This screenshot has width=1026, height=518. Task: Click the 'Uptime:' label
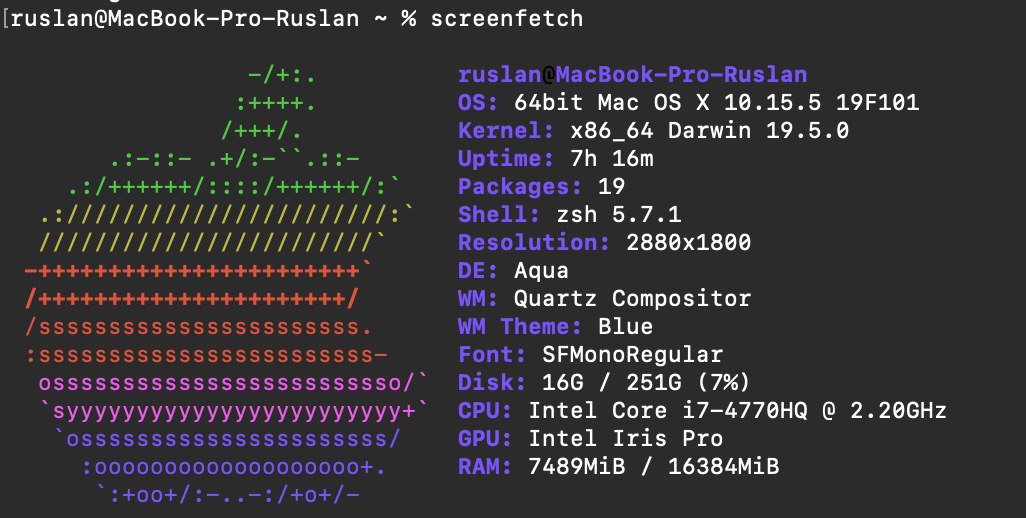(506, 159)
